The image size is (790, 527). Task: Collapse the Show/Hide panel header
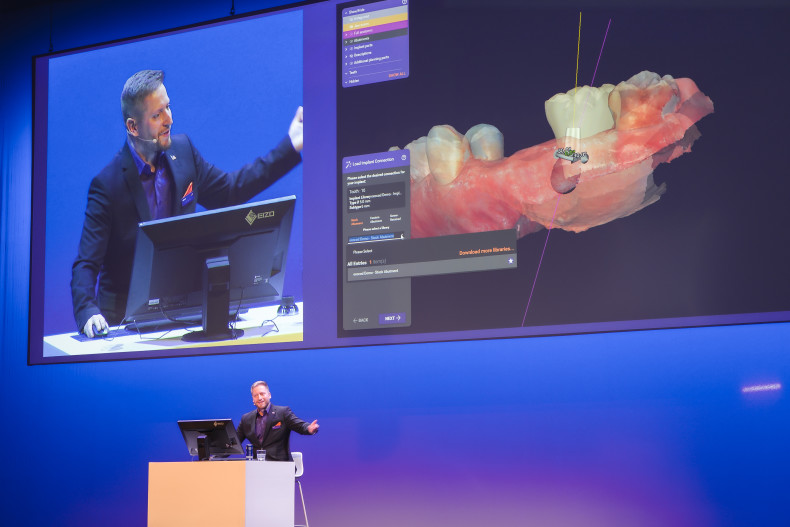pyautogui.click(x=346, y=13)
